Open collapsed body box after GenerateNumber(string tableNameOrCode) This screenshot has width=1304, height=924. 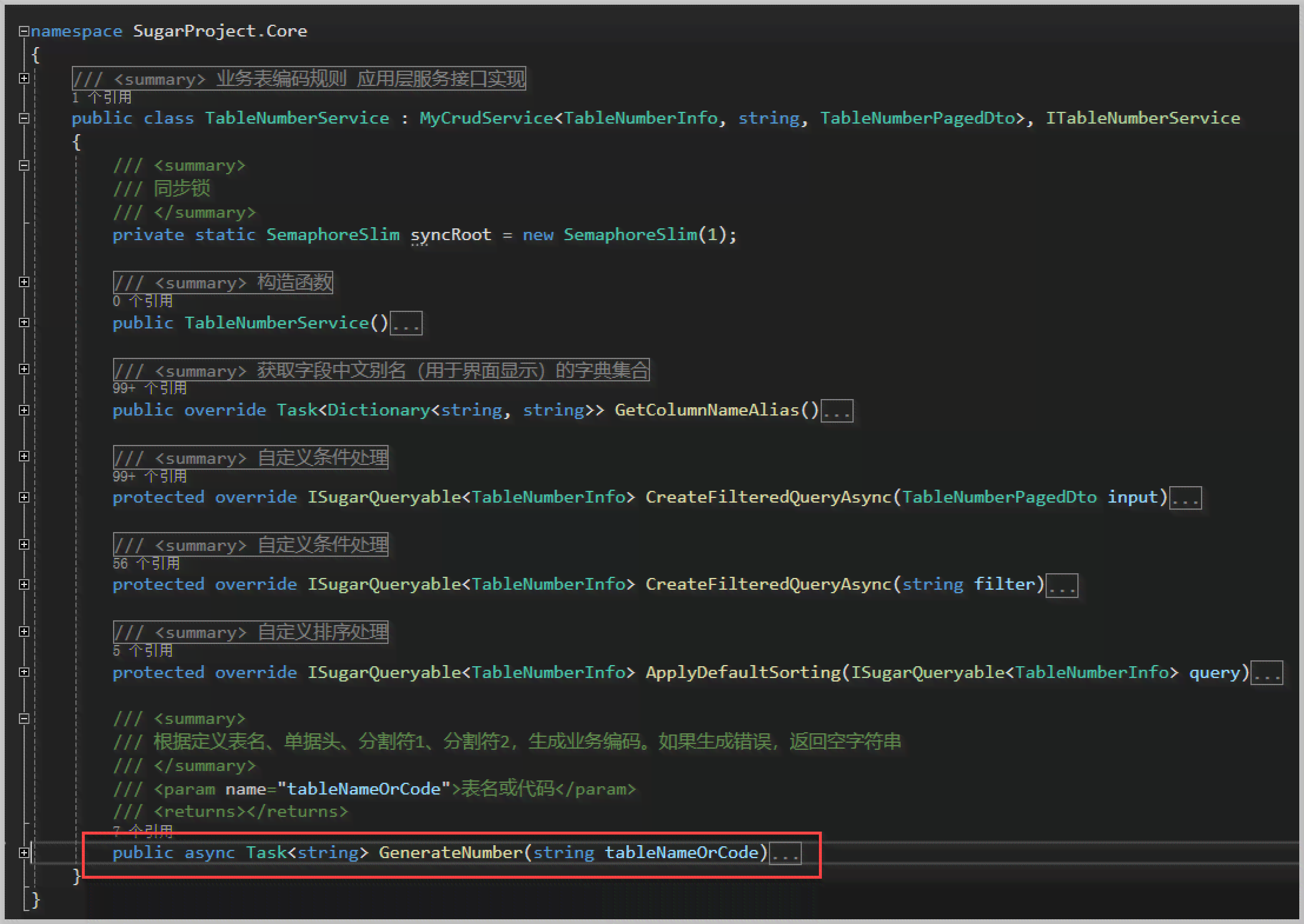[x=786, y=853]
